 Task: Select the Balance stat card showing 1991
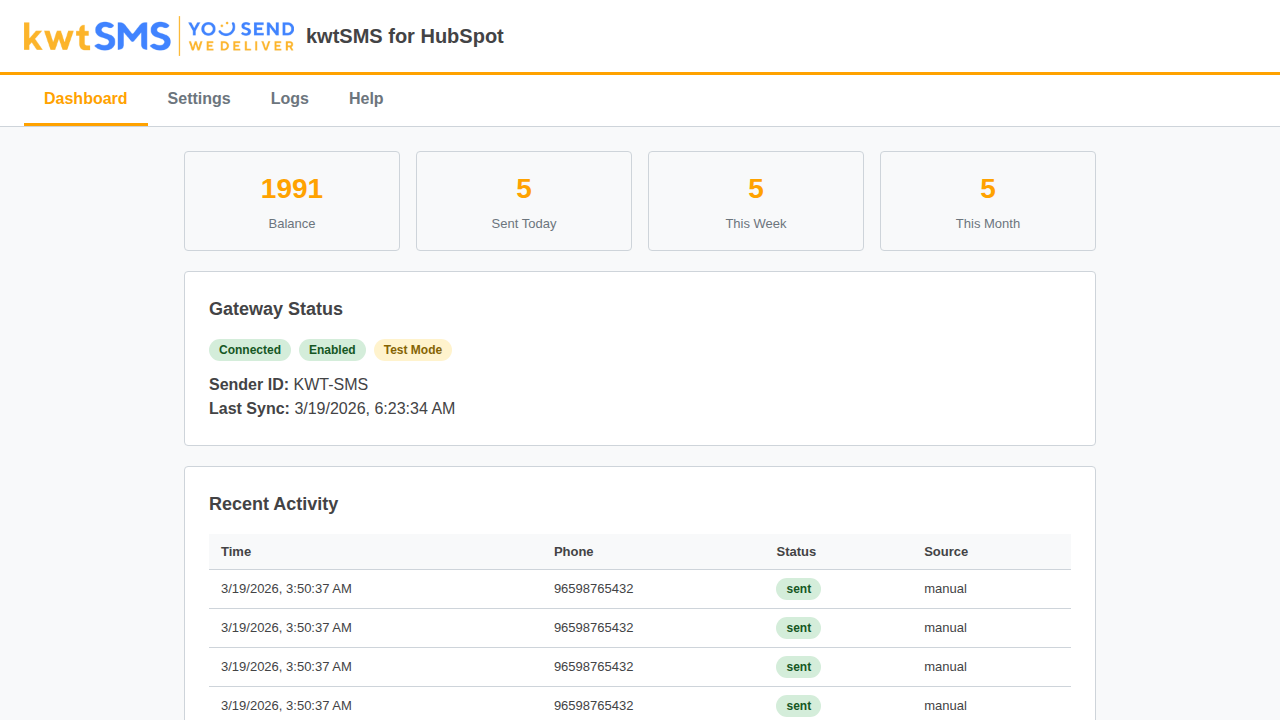[291, 200]
